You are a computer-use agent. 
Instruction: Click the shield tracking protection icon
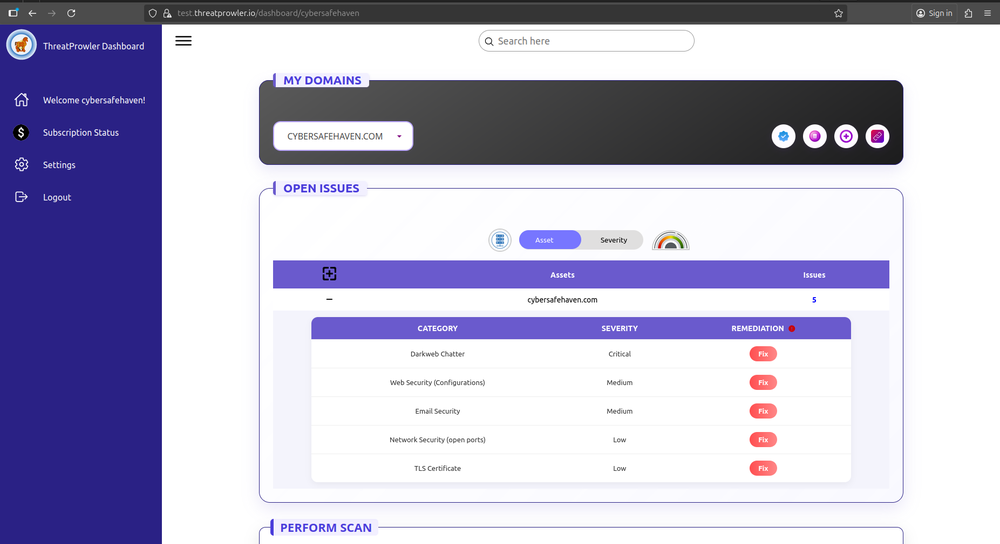pos(152,13)
